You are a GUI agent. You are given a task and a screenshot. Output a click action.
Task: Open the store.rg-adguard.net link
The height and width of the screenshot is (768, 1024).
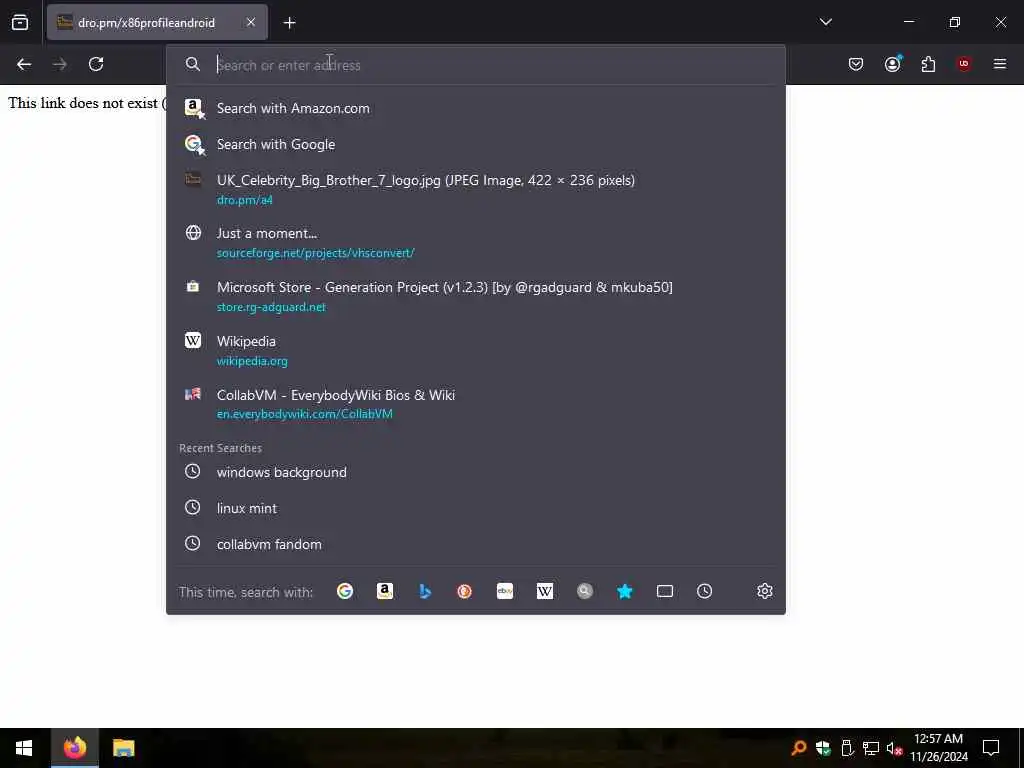[271, 307]
